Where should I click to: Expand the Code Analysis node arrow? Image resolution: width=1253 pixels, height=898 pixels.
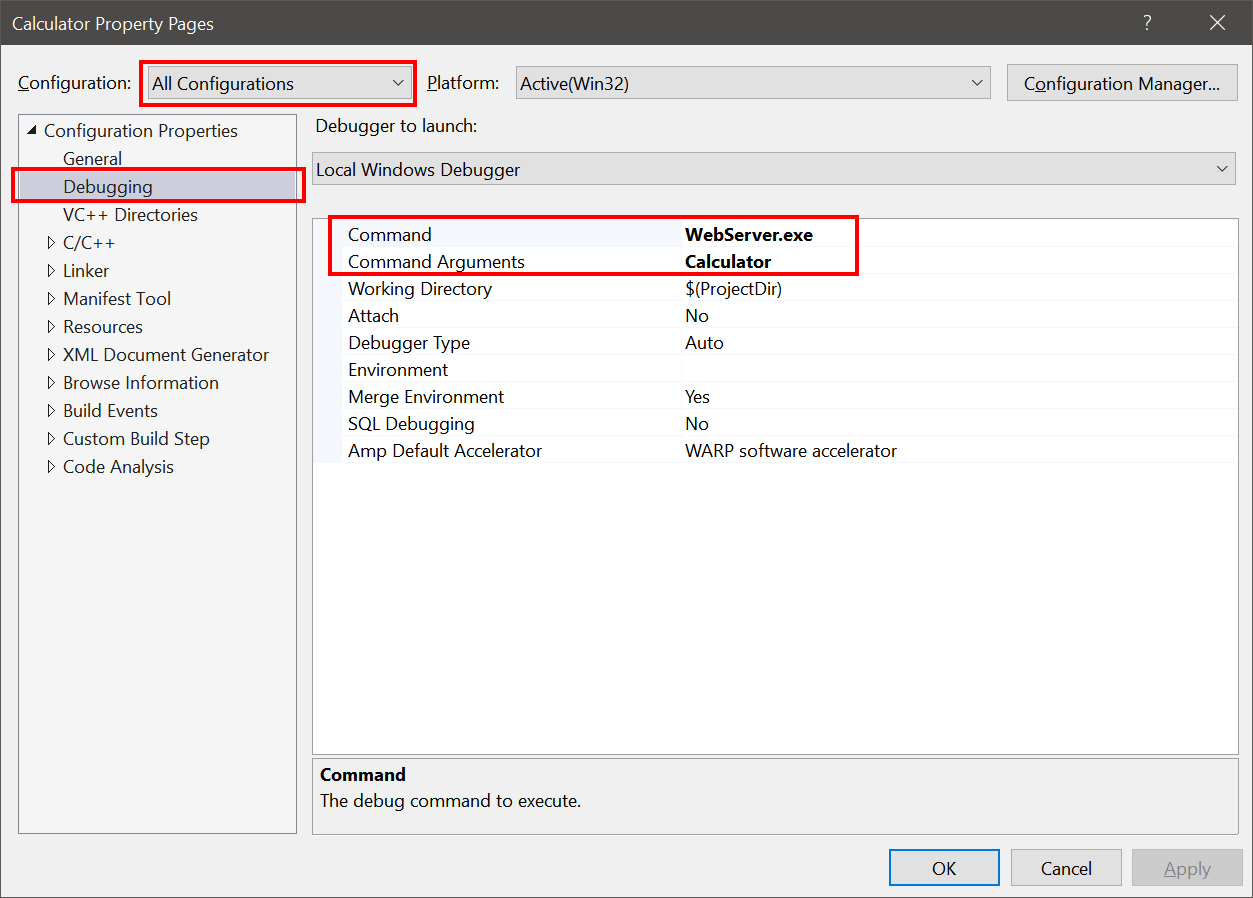(51, 467)
